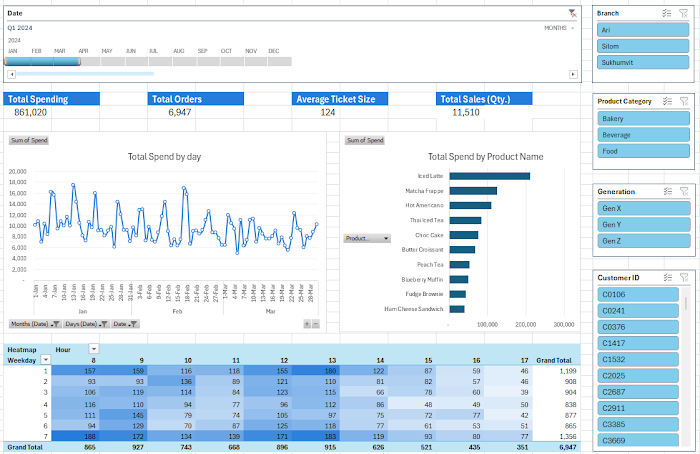This screenshot has height=454, width=700.
Task: Click the timeline horizontal scrollbar thumb
Action: click(85, 74)
